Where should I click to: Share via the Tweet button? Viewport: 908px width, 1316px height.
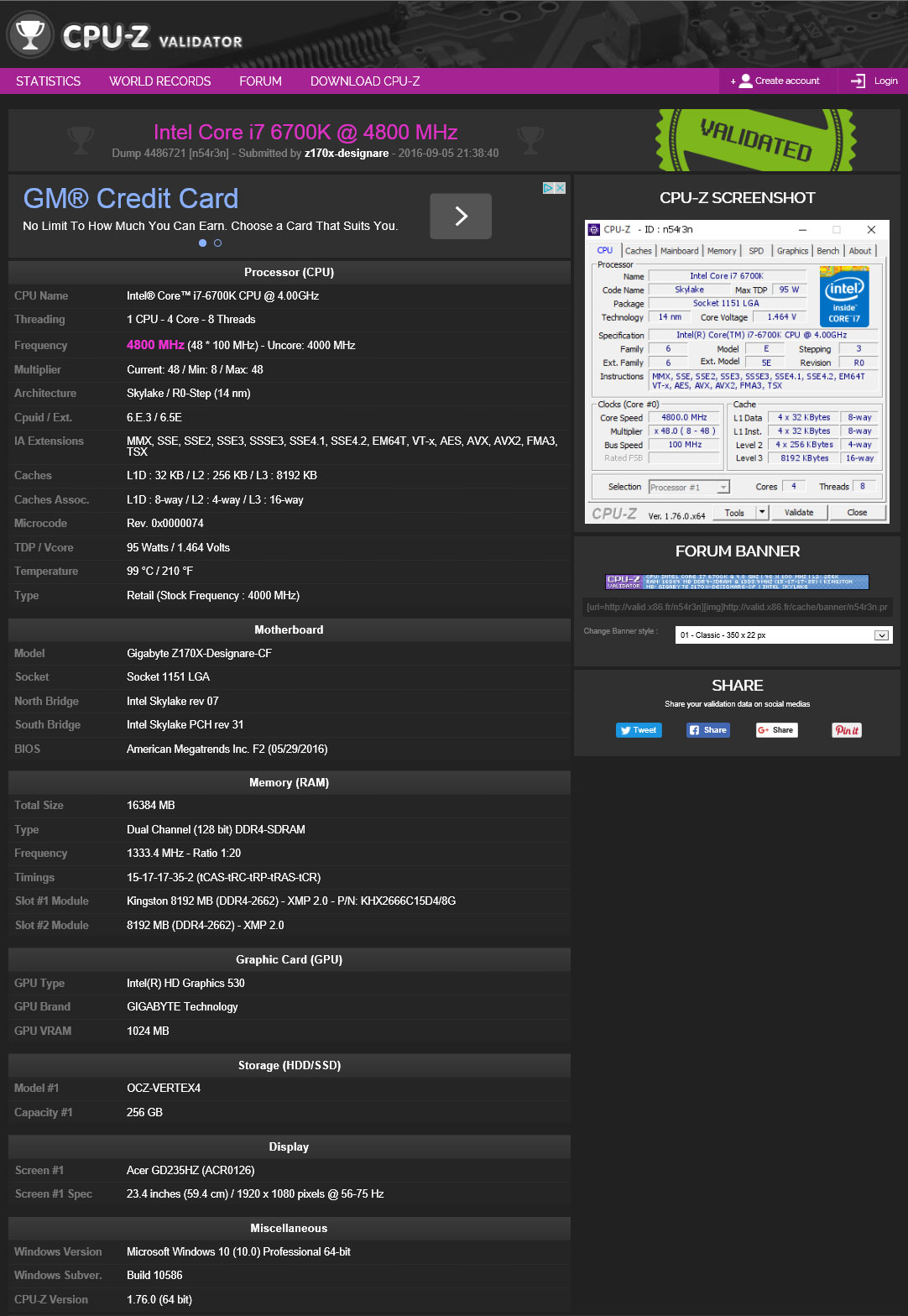point(639,730)
